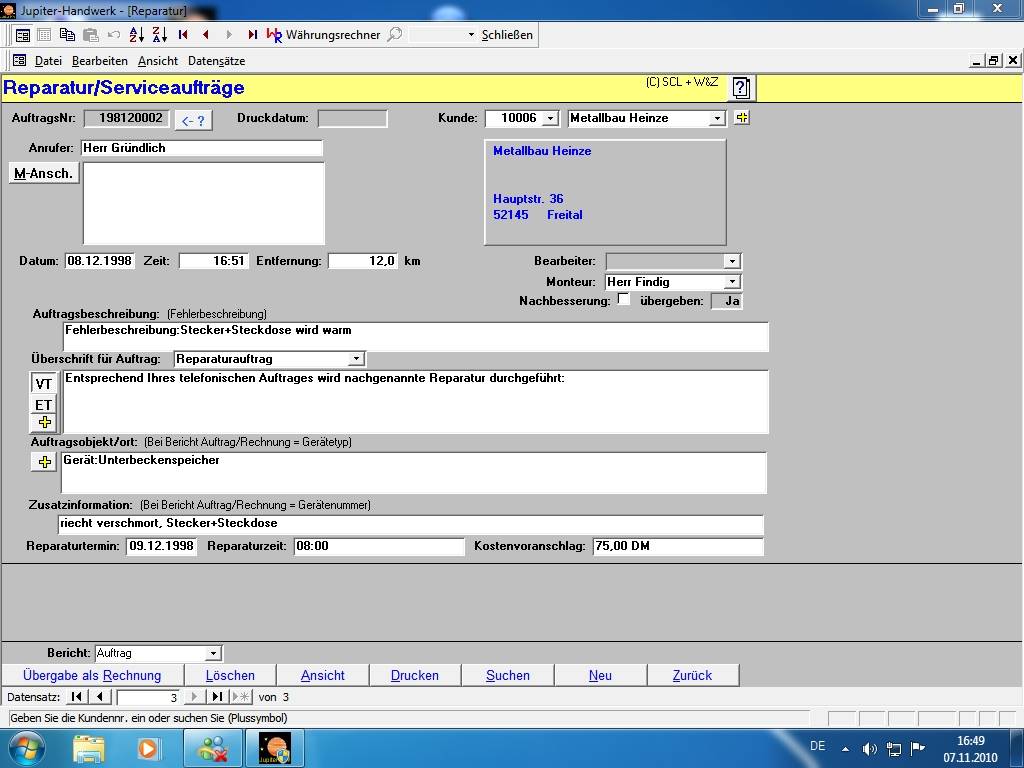Open the Währungsrechner currency calculator
The width and height of the screenshot is (1024, 768).
coord(324,34)
